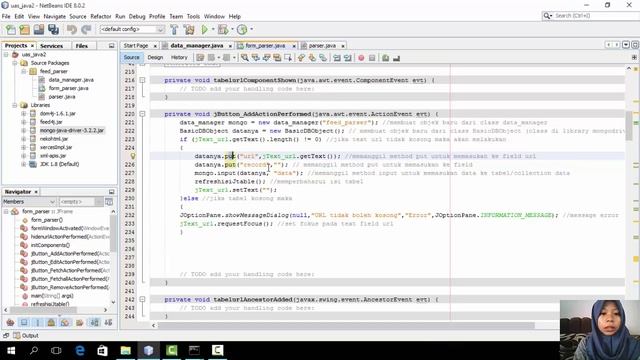Open Microsoft Edge from the taskbar

click(80, 350)
